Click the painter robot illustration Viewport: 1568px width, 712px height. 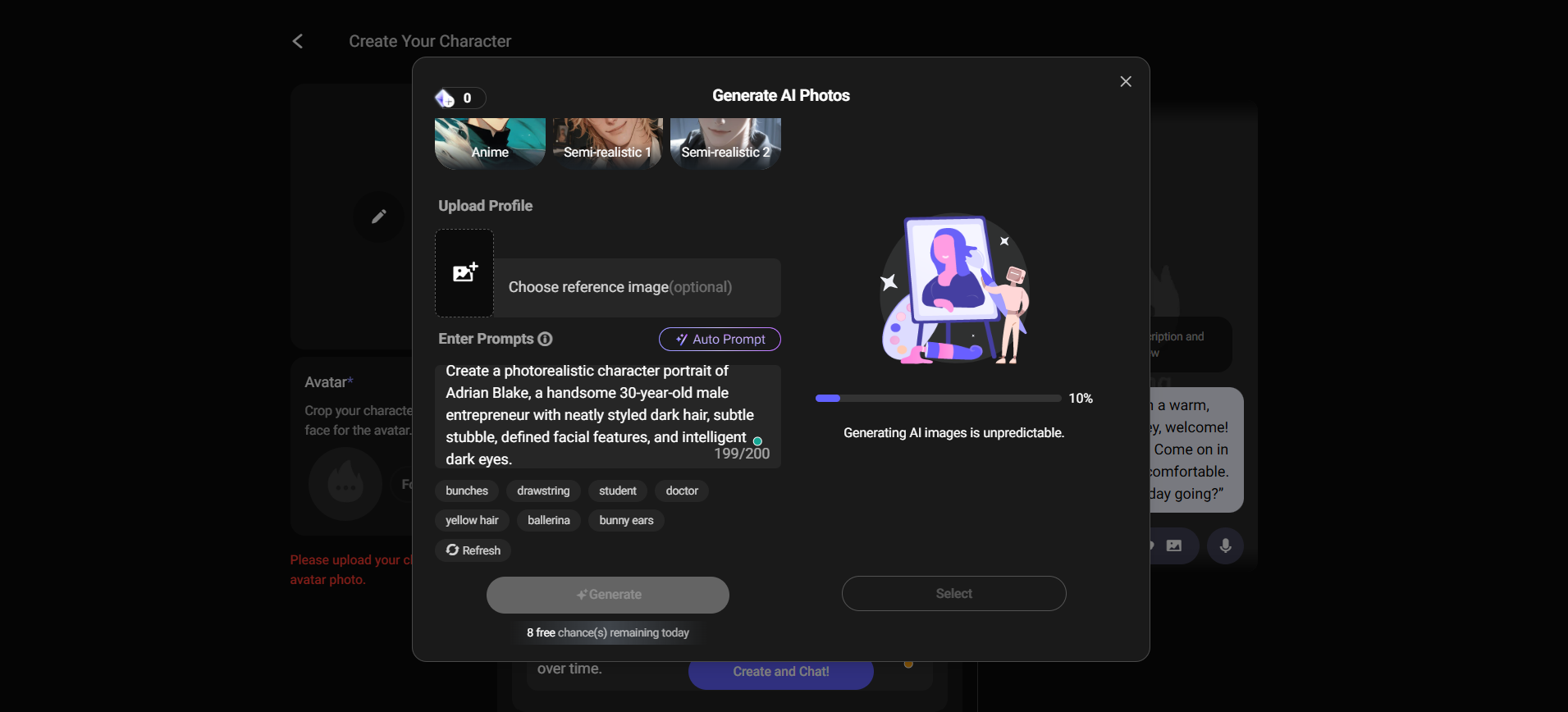(954, 289)
